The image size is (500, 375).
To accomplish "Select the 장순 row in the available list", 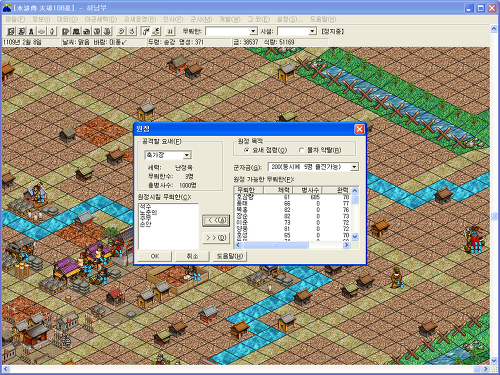I will click(293, 216).
